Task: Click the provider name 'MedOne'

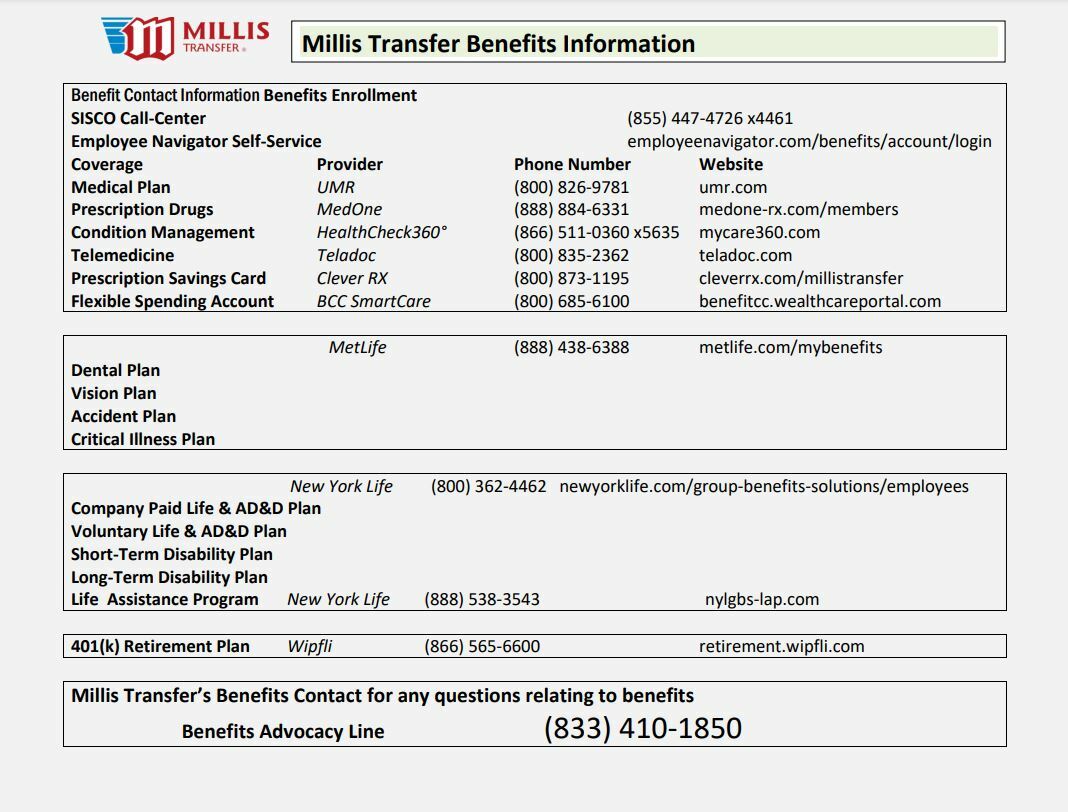Action: click(x=349, y=210)
